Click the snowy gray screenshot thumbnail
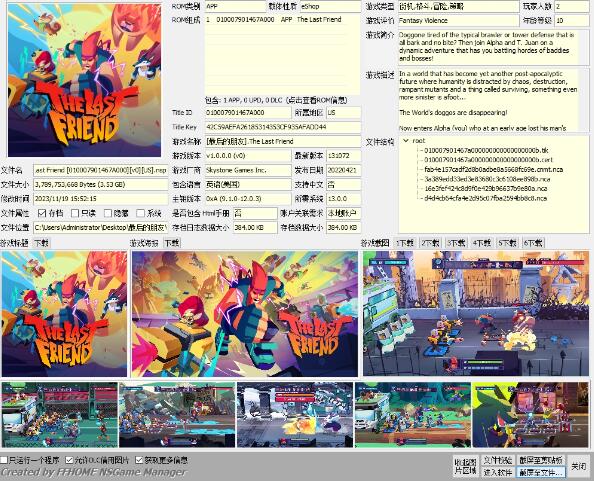594x482 pixels. click(295, 415)
